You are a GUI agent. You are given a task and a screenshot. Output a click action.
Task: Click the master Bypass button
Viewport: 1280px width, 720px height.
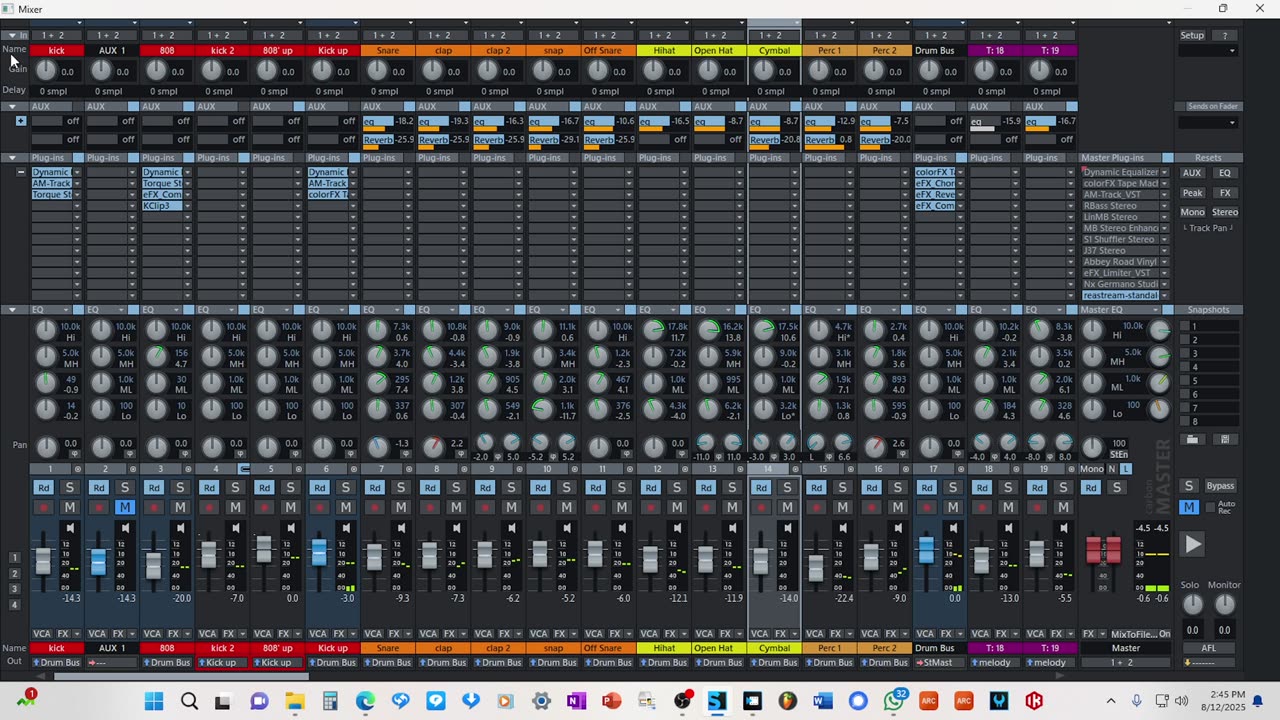click(1220, 487)
